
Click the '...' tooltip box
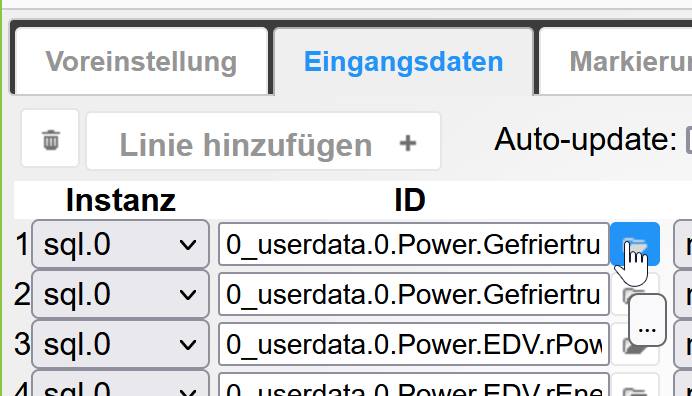pos(647,321)
